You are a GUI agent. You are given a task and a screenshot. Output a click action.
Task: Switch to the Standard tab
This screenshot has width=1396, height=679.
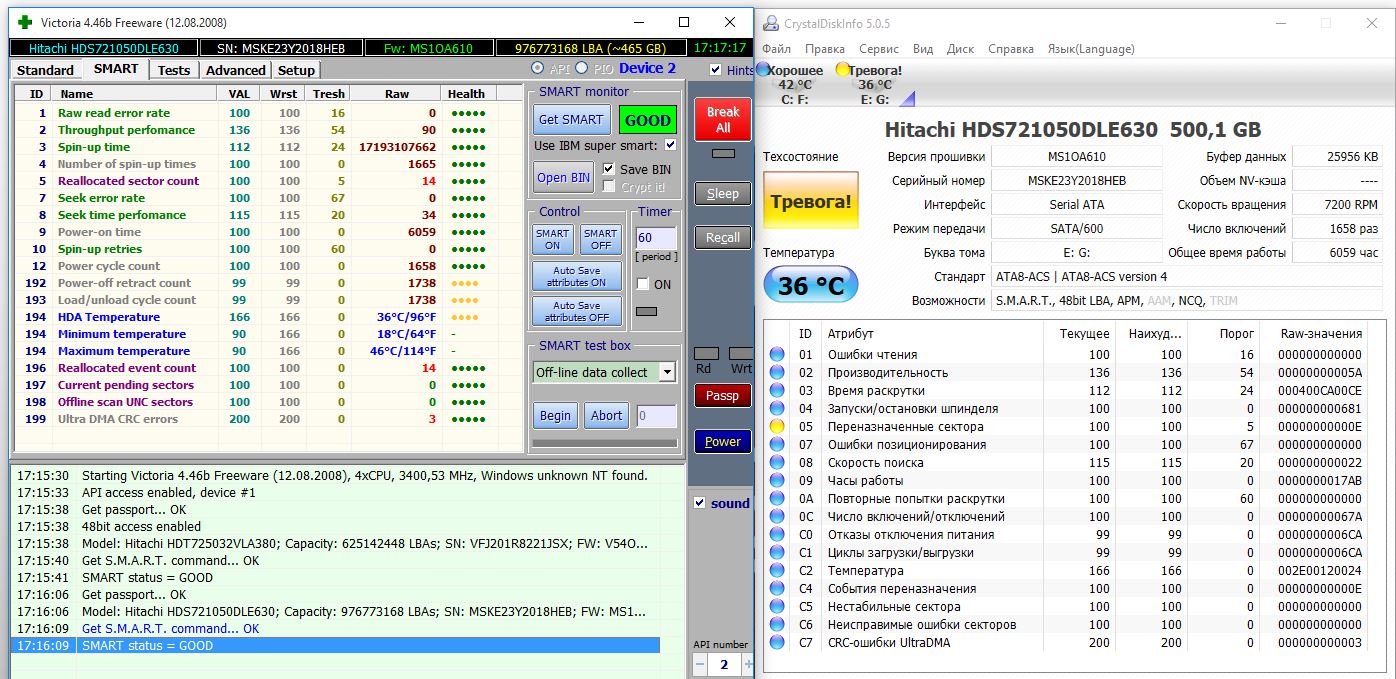tap(45, 70)
